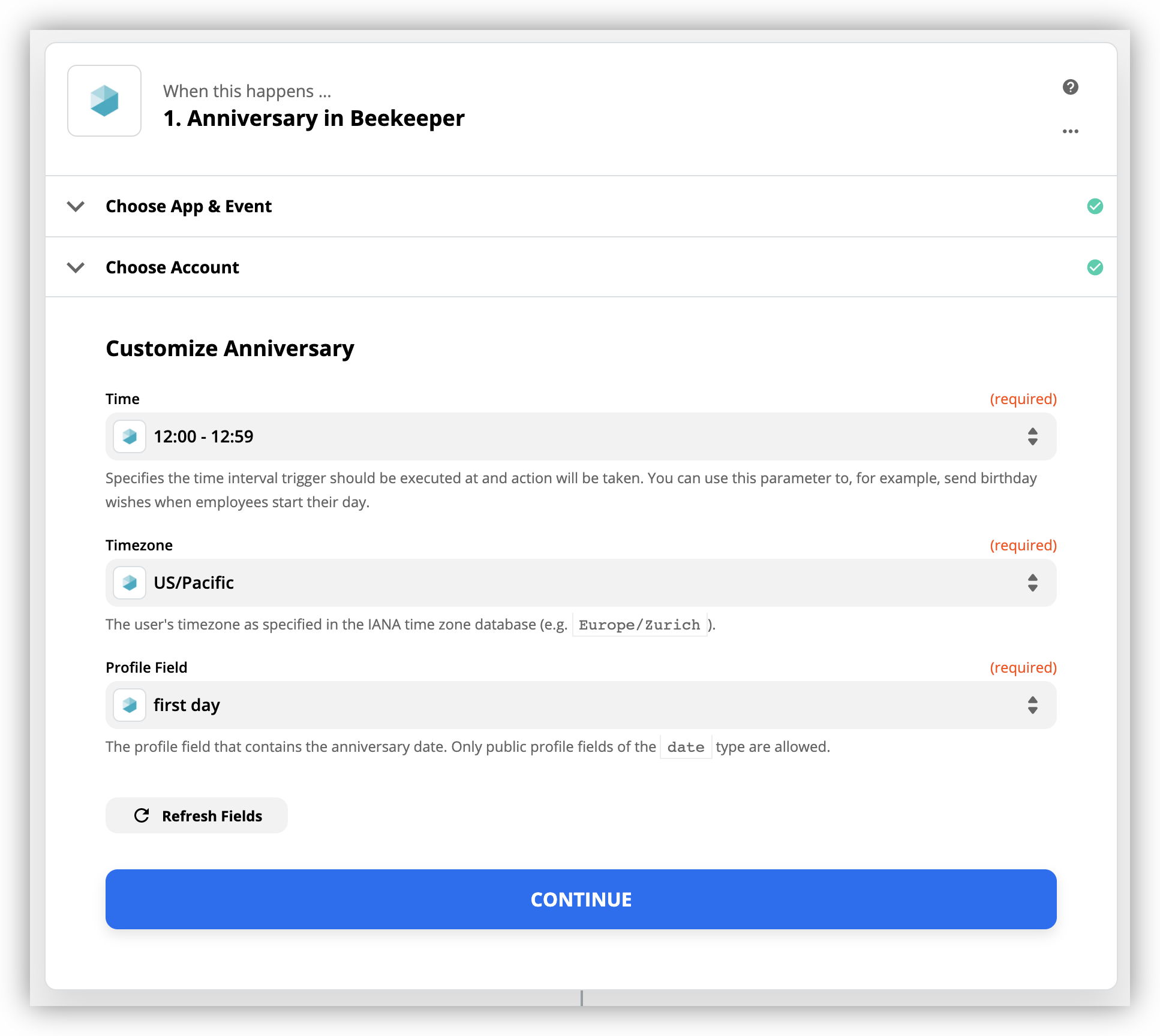Select the Choose Account section
This screenshot has height=1036, width=1160.
581,267
